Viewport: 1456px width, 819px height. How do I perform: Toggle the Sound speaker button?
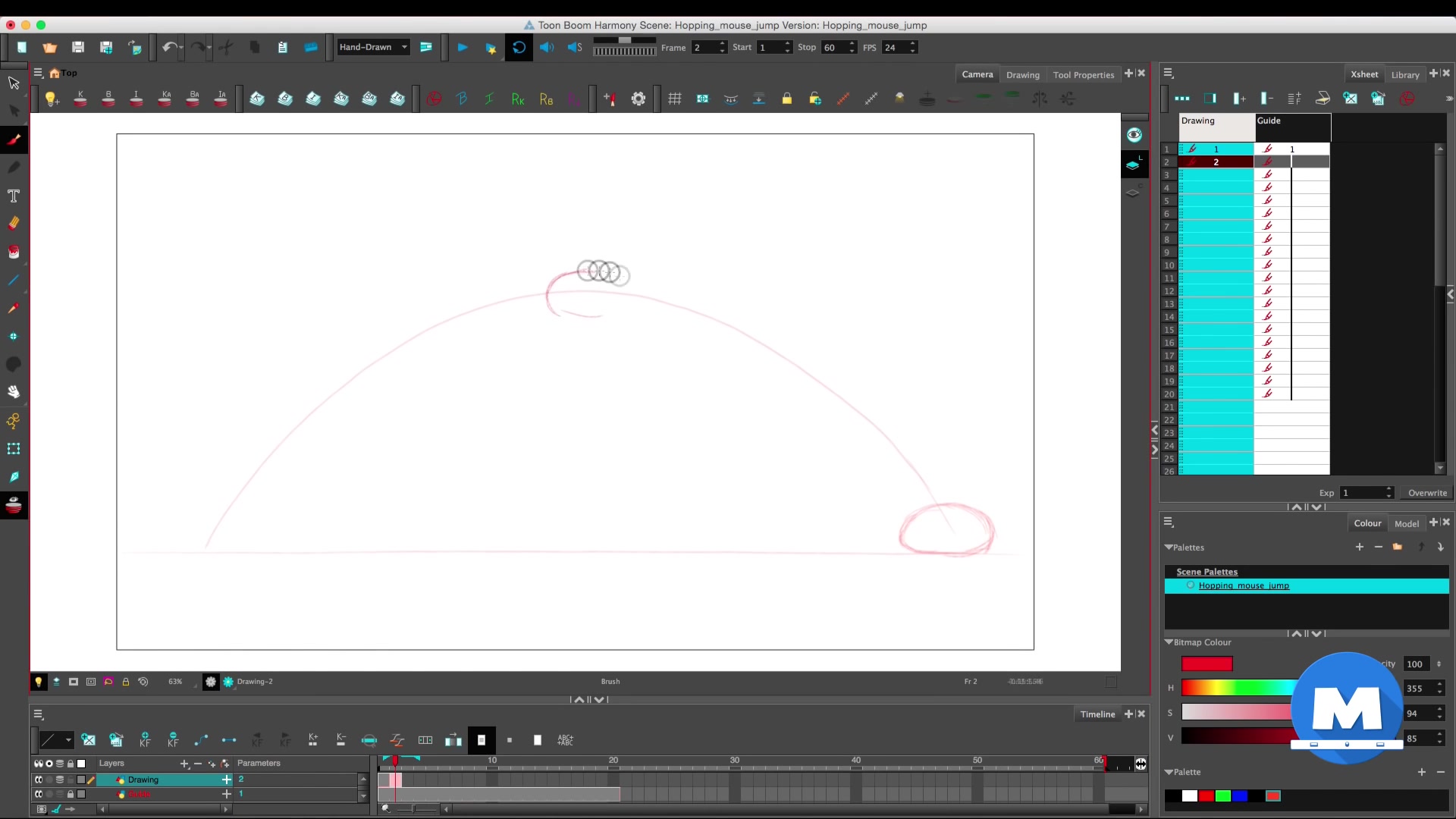pos(547,47)
